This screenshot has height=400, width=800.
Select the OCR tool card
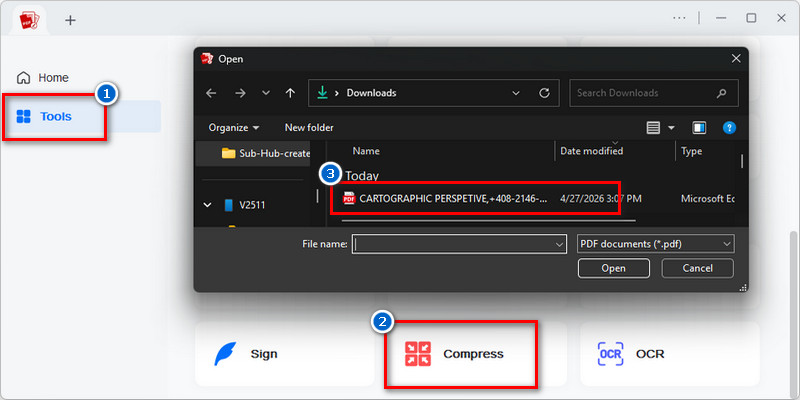[x=669, y=354]
